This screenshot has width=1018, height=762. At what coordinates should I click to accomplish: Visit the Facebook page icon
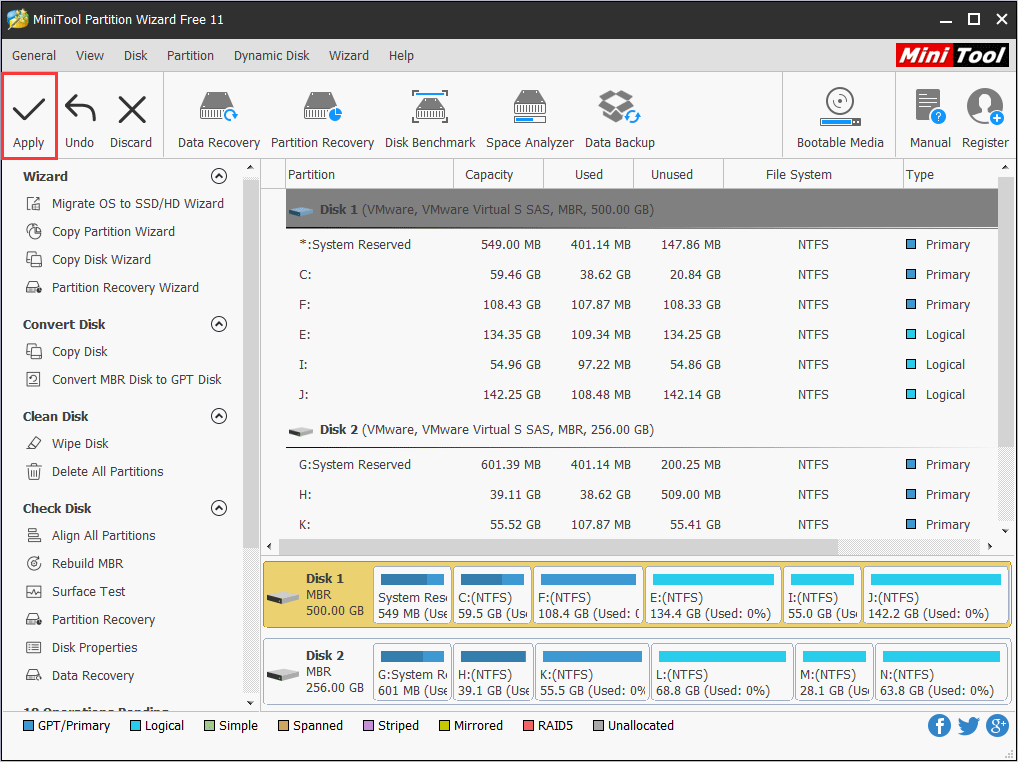[939, 726]
